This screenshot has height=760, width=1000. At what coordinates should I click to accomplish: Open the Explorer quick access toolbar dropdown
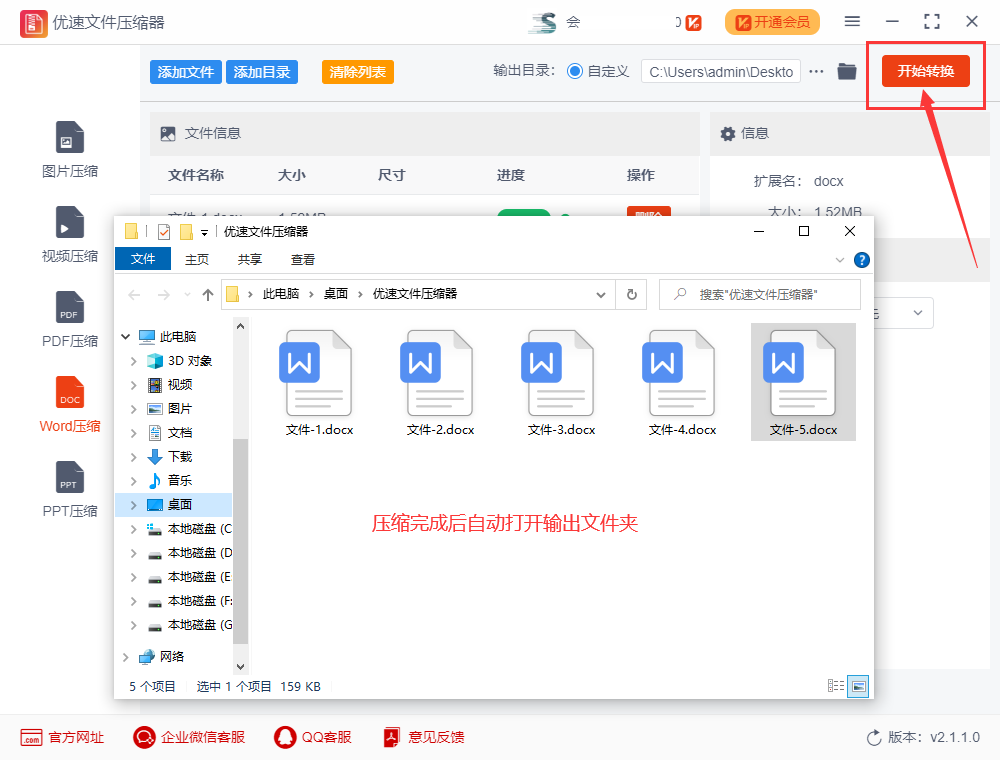pyautogui.click(x=204, y=232)
